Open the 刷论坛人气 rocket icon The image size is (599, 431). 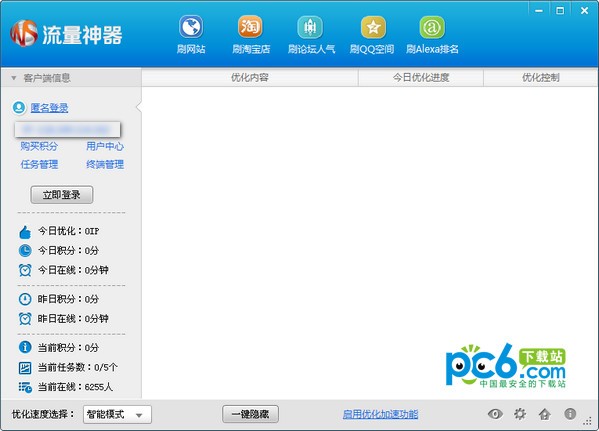coord(310,27)
